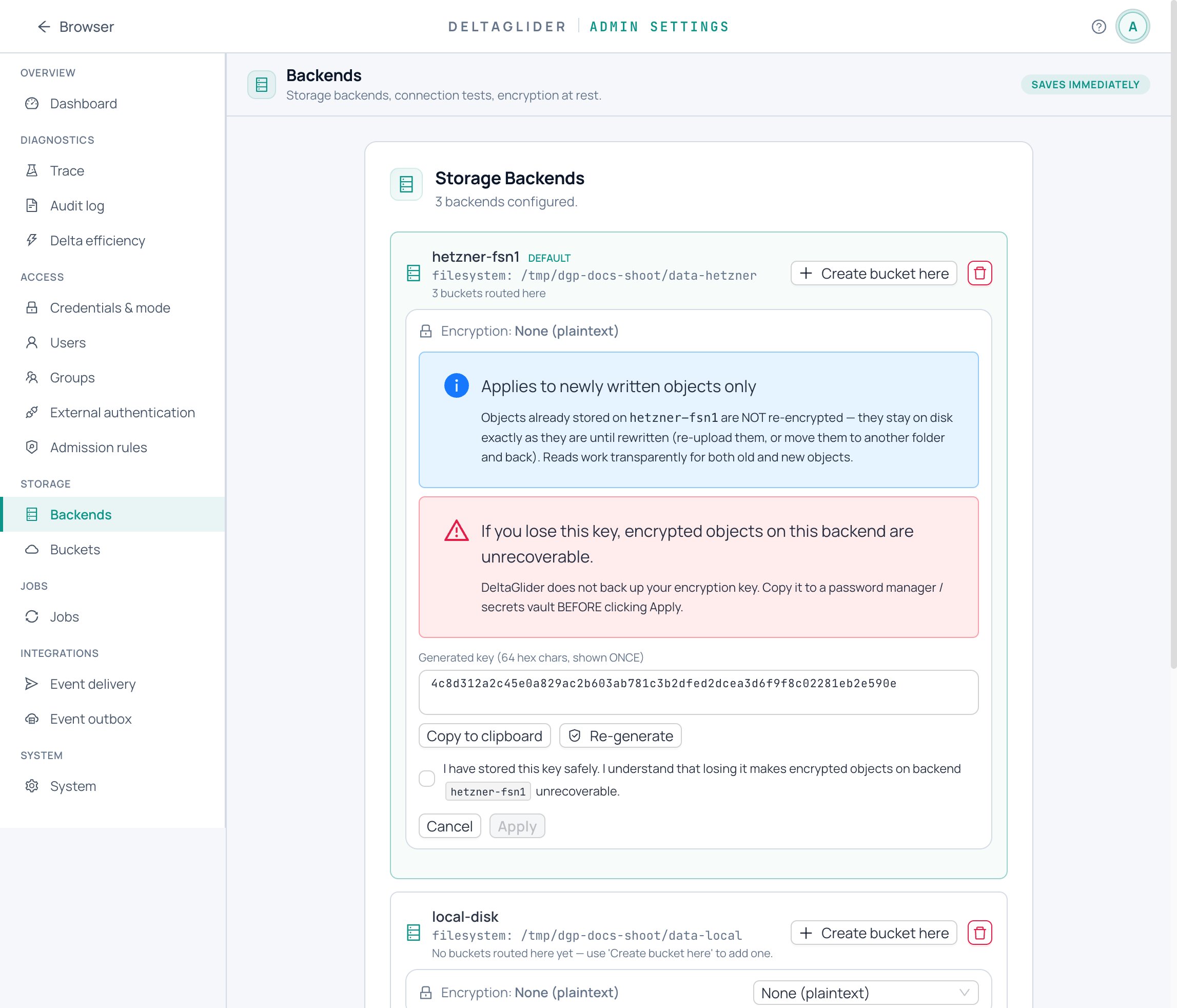The height and width of the screenshot is (1008, 1177).
Task: Click the ADMIN SETTINGS header title
Action: pos(659,27)
